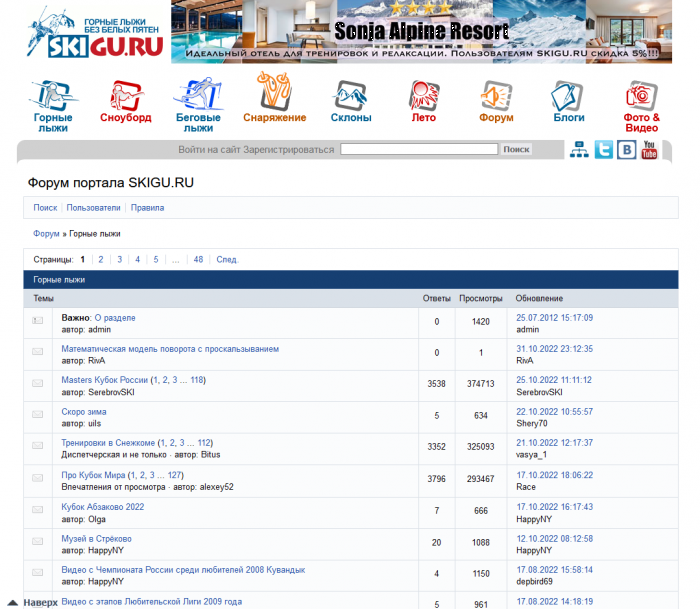Open Математическая модель поворота с проскальзыванием topic

tap(170, 349)
